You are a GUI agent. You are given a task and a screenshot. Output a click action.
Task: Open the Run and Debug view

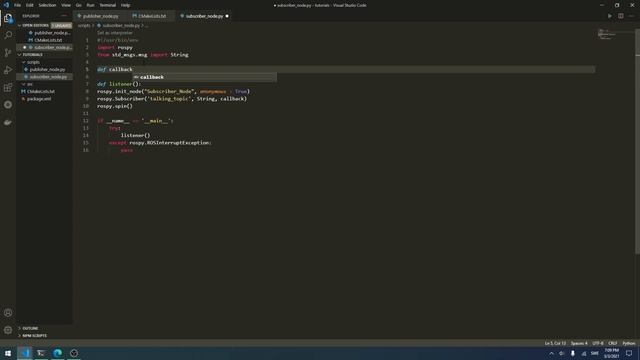click(x=8, y=70)
